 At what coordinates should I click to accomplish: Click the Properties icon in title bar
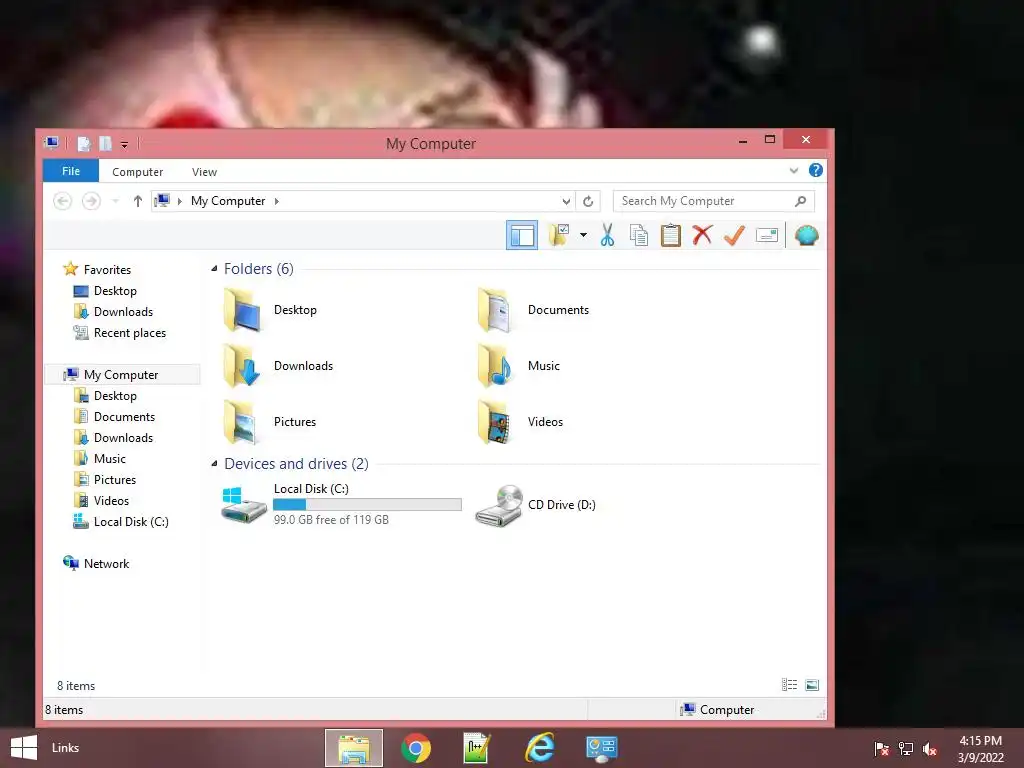[x=84, y=144]
